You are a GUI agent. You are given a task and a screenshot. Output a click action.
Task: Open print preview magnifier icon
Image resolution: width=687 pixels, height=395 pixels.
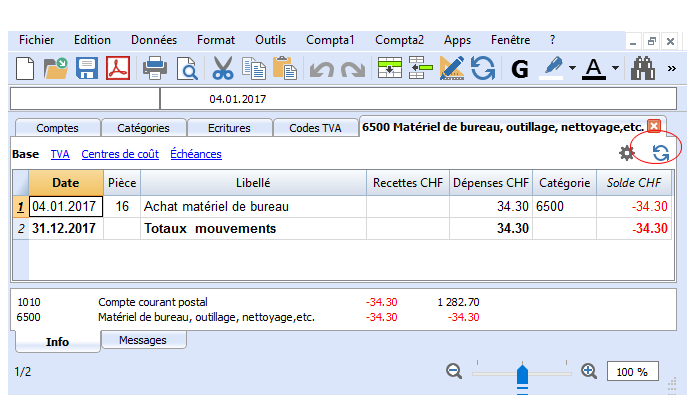click(x=188, y=69)
